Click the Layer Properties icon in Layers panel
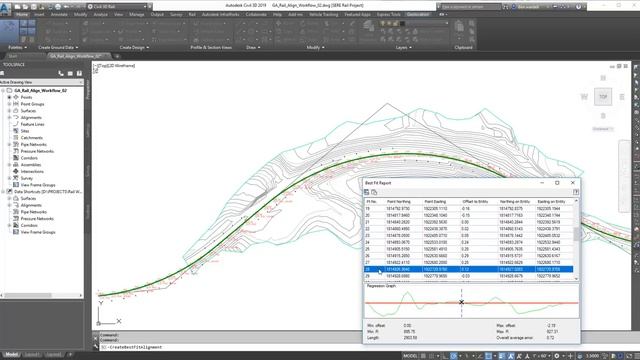 [x=368, y=27]
